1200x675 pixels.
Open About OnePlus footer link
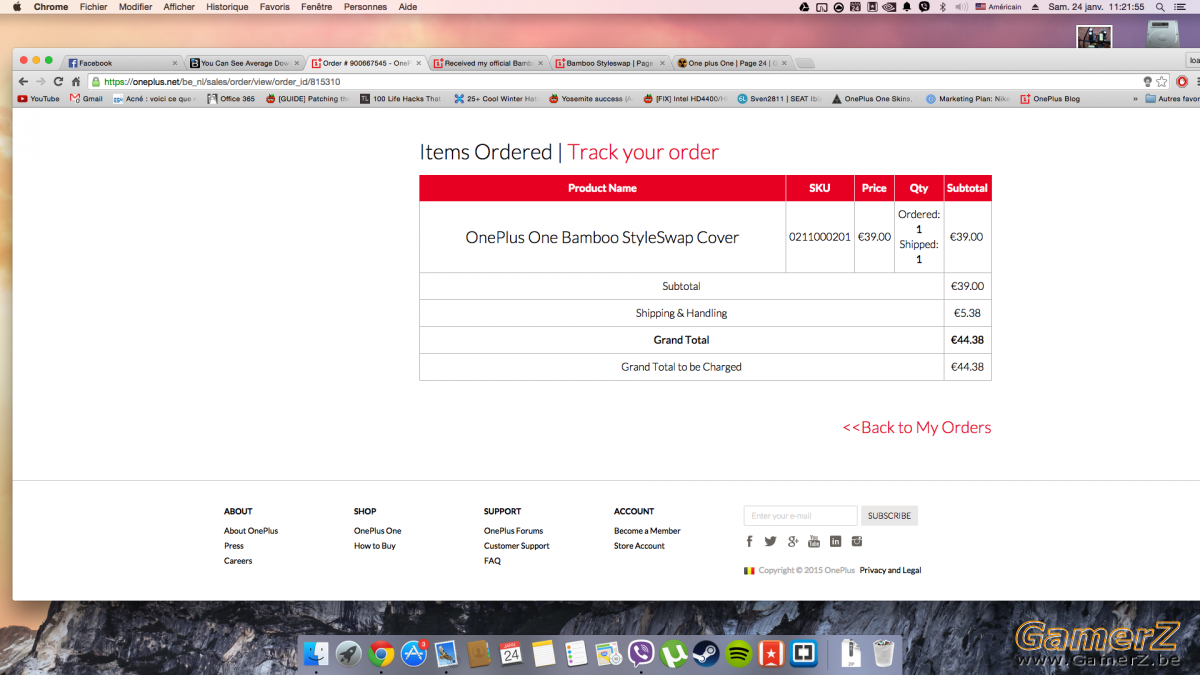(x=251, y=531)
